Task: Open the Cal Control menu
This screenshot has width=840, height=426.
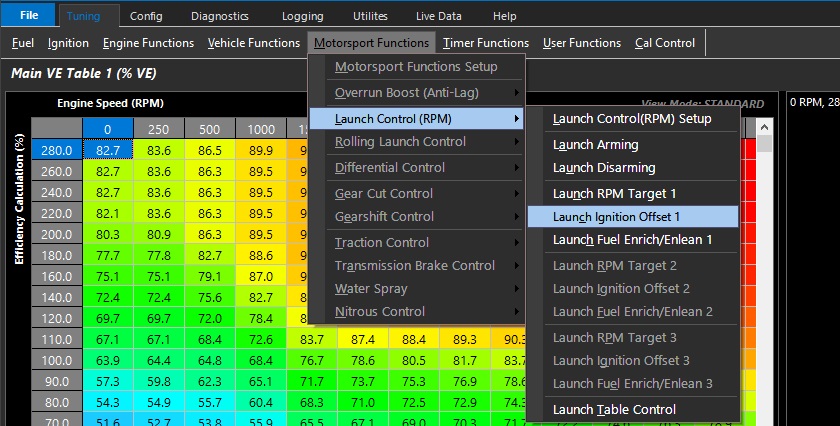Action: (x=664, y=43)
